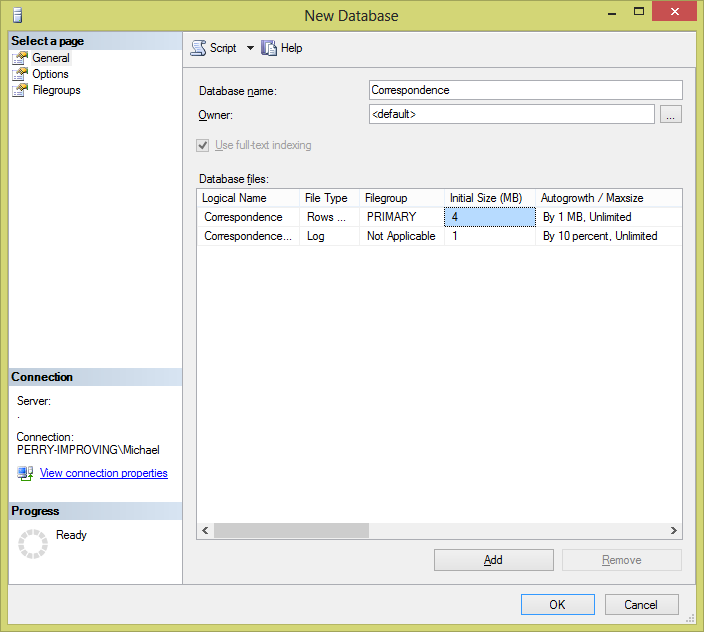The height and width of the screenshot is (632, 704).
Task: Click the Autogrowth / Maxsize column header
Action: pos(592,198)
